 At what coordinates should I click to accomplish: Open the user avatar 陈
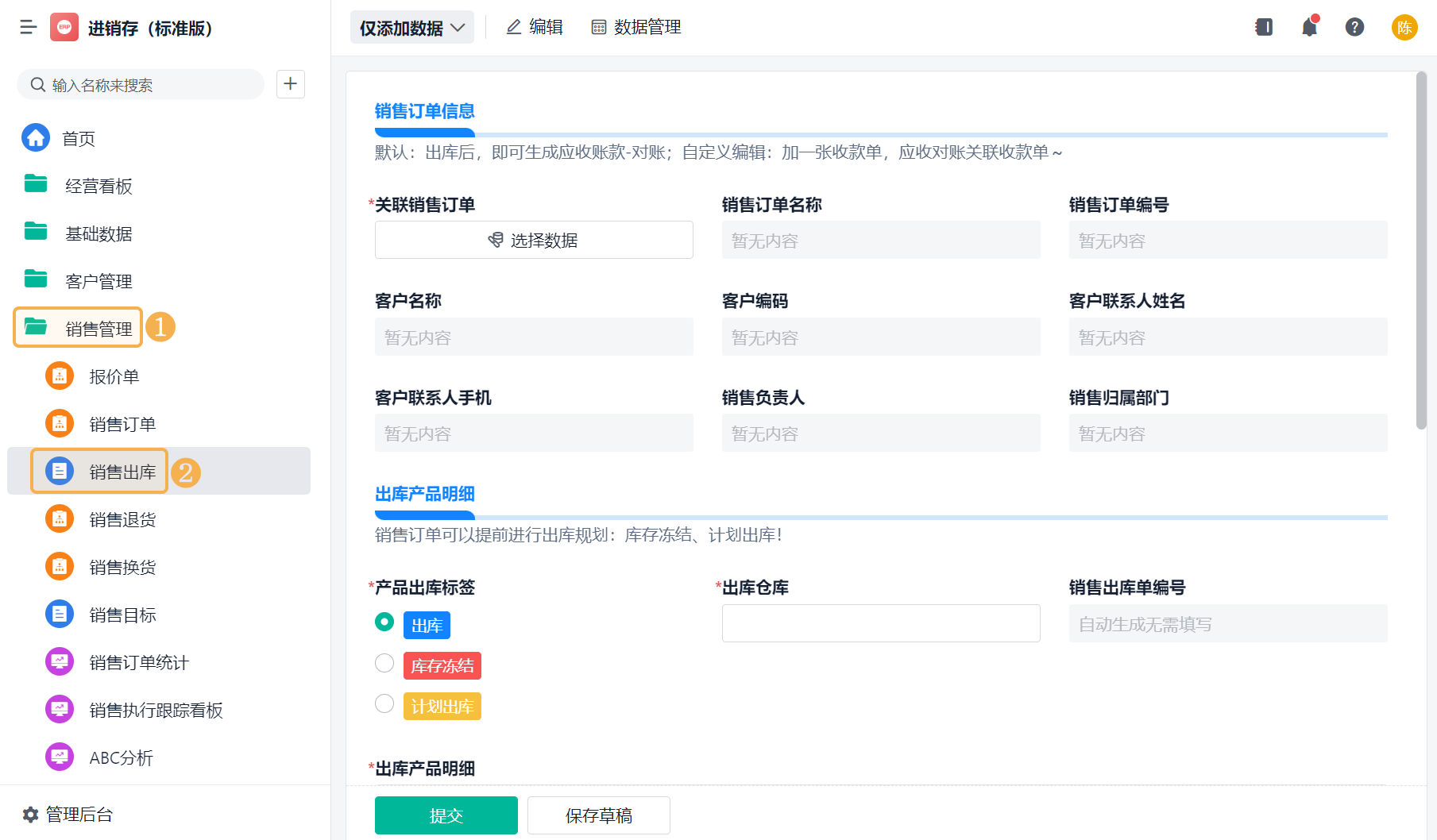[x=1404, y=27]
